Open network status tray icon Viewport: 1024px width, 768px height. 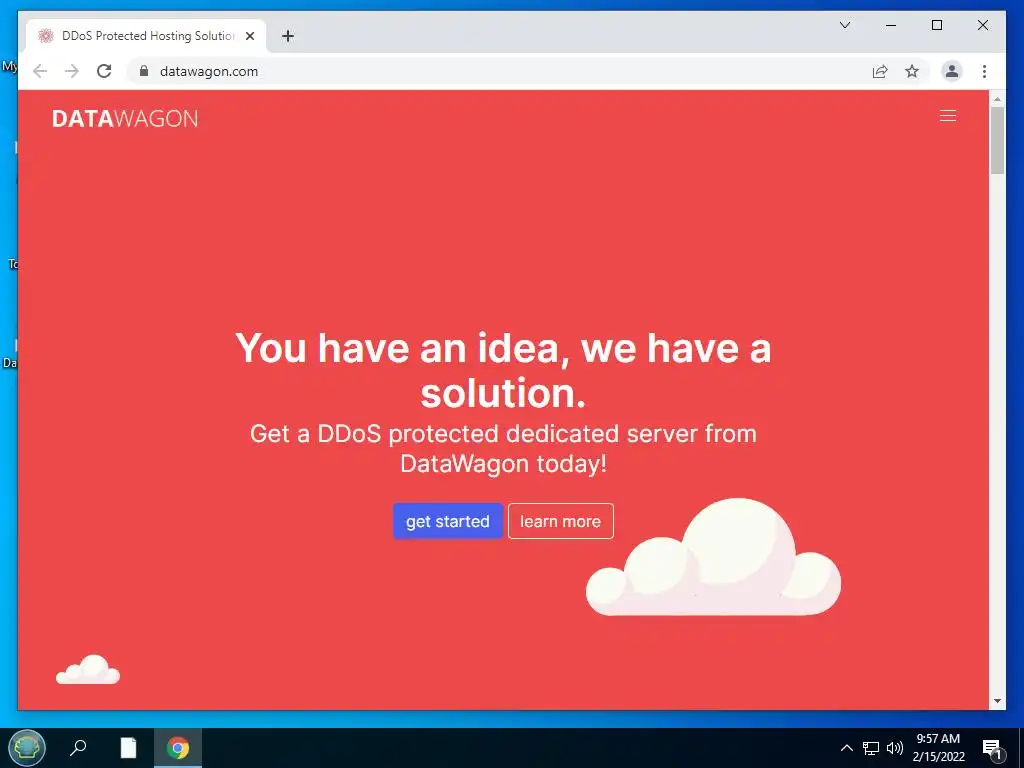click(871, 748)
